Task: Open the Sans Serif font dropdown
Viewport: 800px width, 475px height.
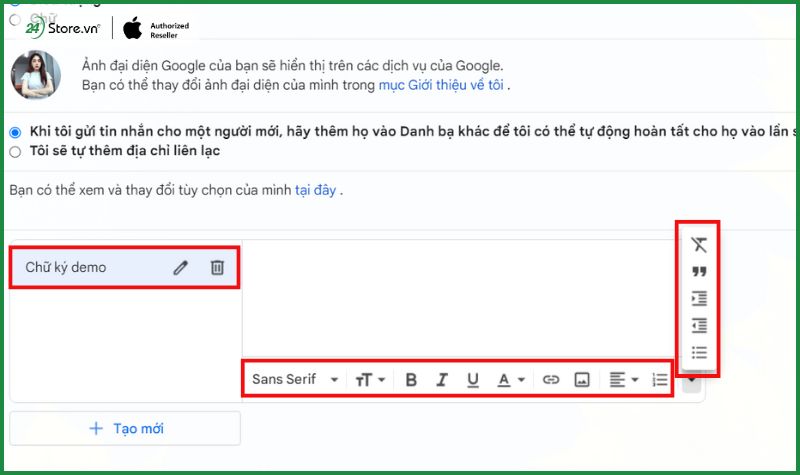Action: coord(295,380)
